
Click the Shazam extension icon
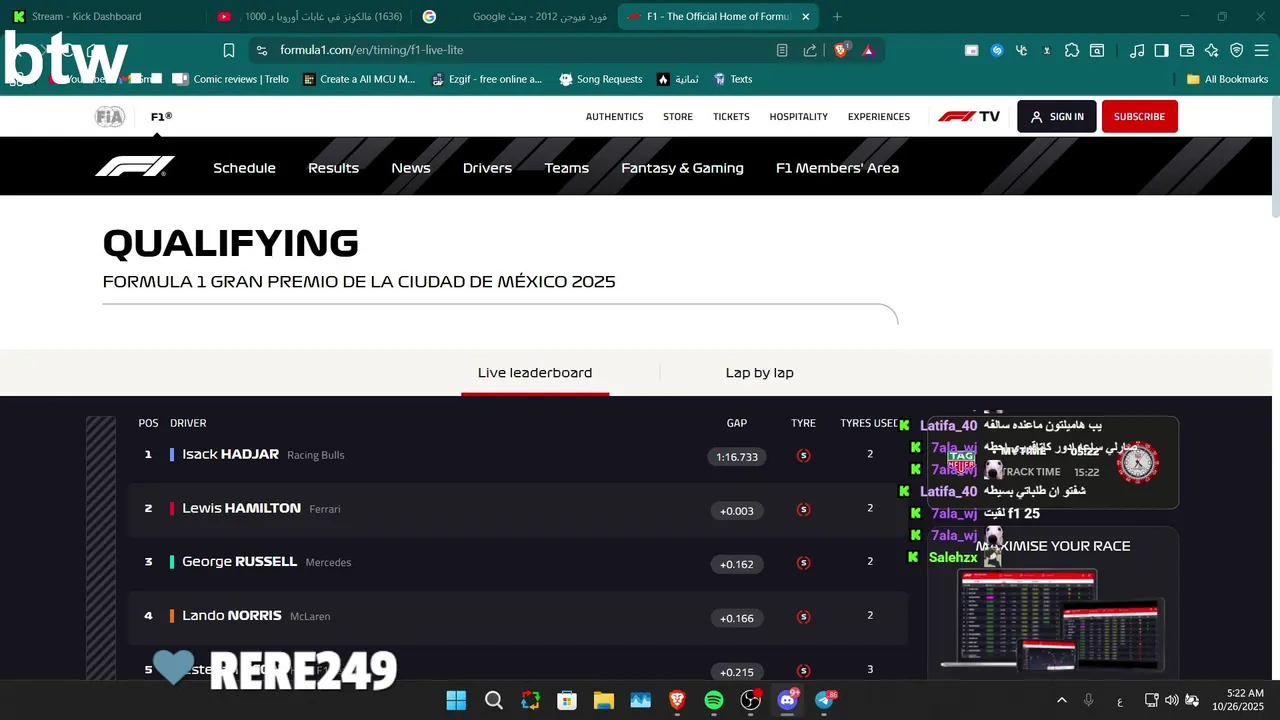997,50
